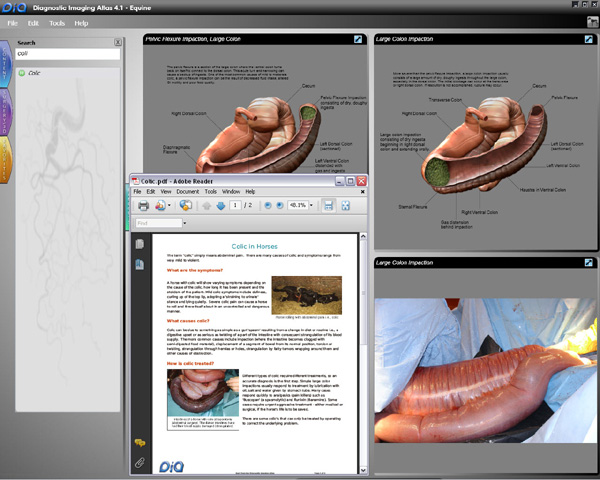This screenshot has width=600, height=480.
Task: Click 'What are the symptoms?' heading
Action: point(194,270)
